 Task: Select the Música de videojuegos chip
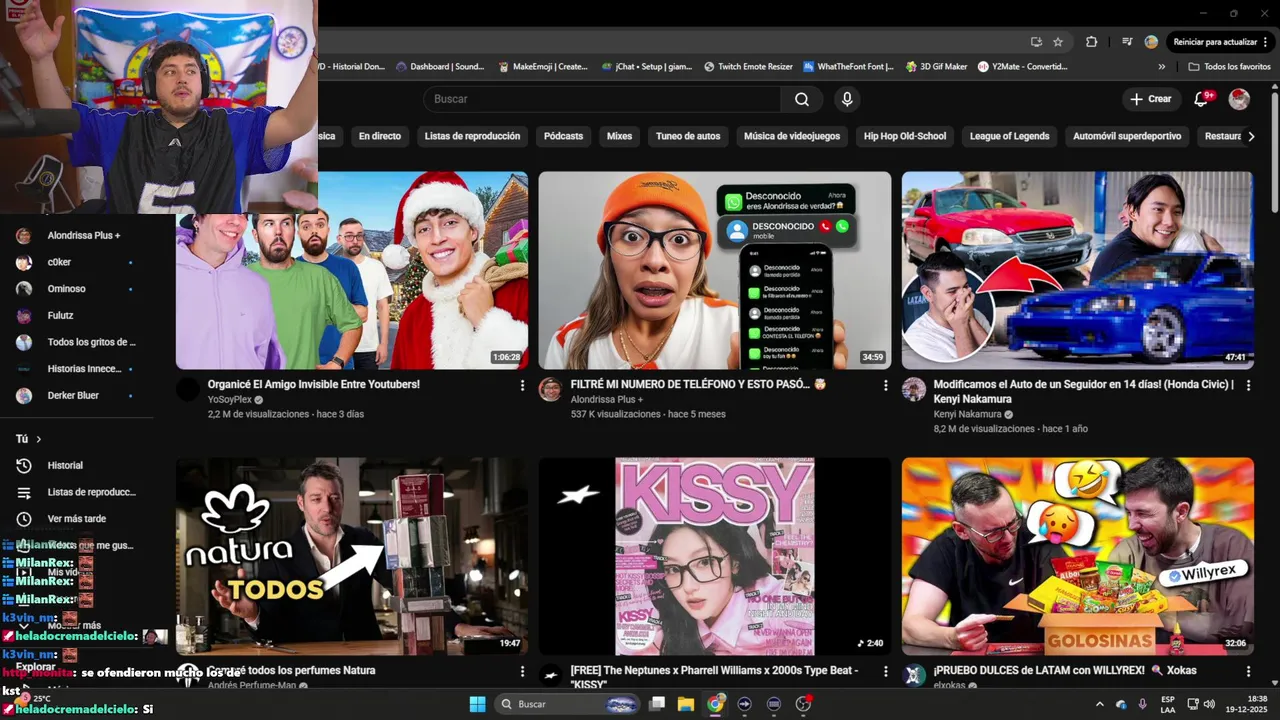tap(792, 136)
